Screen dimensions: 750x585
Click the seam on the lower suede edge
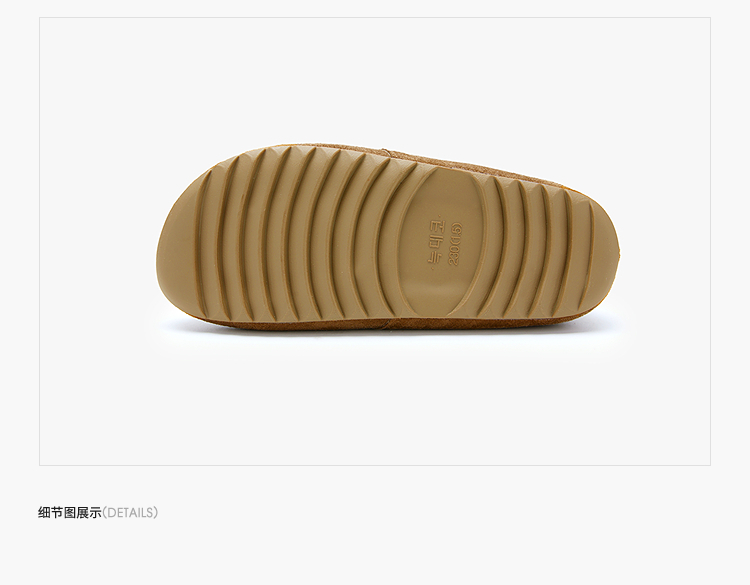pos(384,325)
